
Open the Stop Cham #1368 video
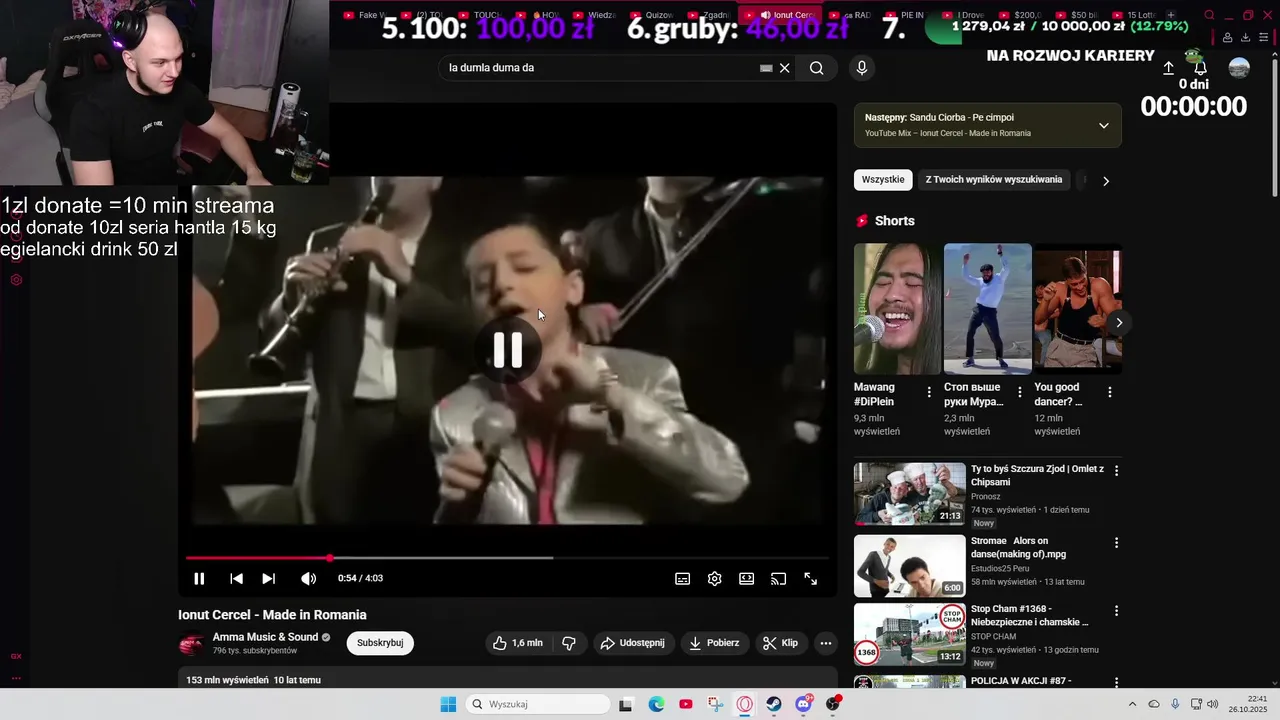click(x=910, y=634)
